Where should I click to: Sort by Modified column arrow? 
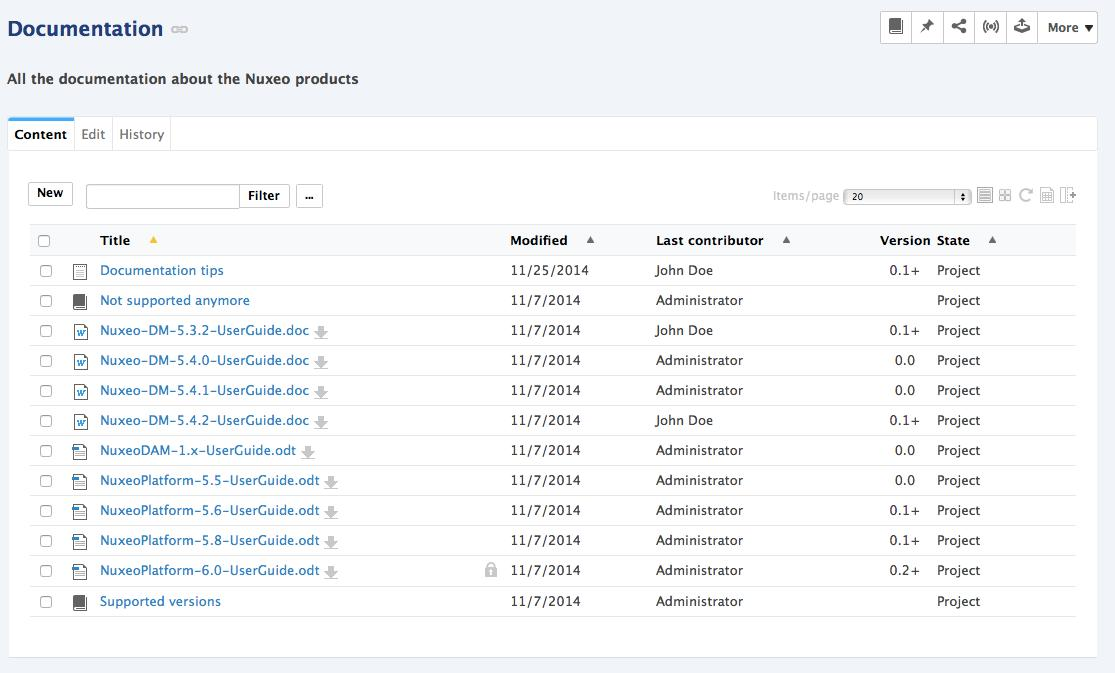(x=590, y=240)
